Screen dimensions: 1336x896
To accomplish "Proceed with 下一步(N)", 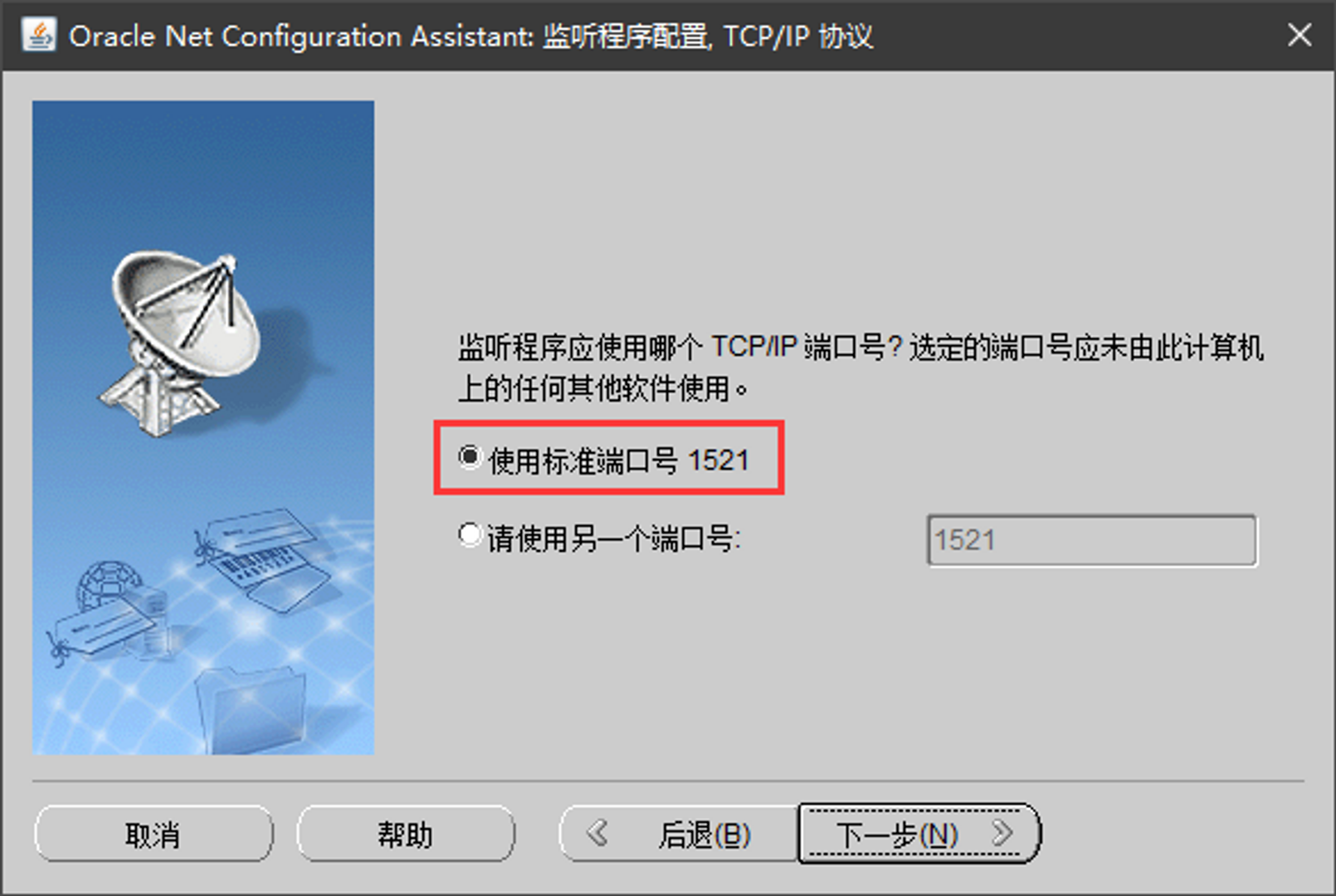I will (x=919, y=834).
